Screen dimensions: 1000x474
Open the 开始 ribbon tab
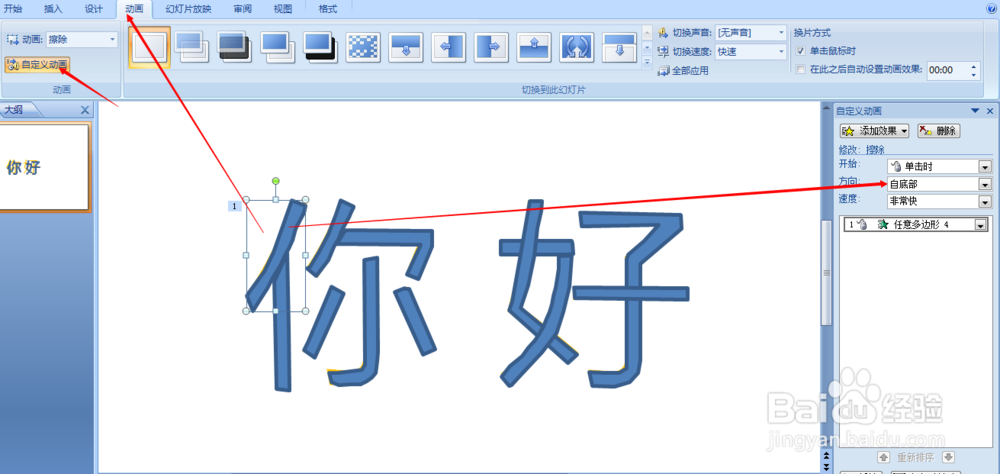tap(13, 9)
